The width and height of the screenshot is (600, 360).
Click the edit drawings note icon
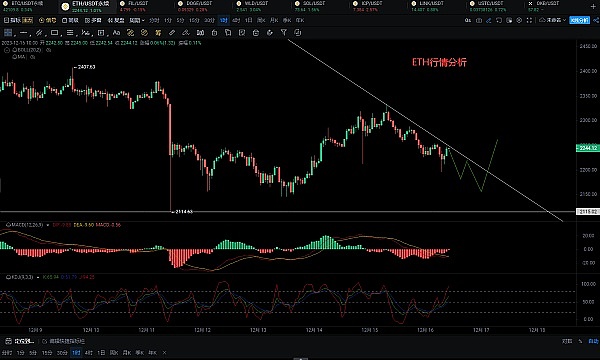(x=242, y=33)
